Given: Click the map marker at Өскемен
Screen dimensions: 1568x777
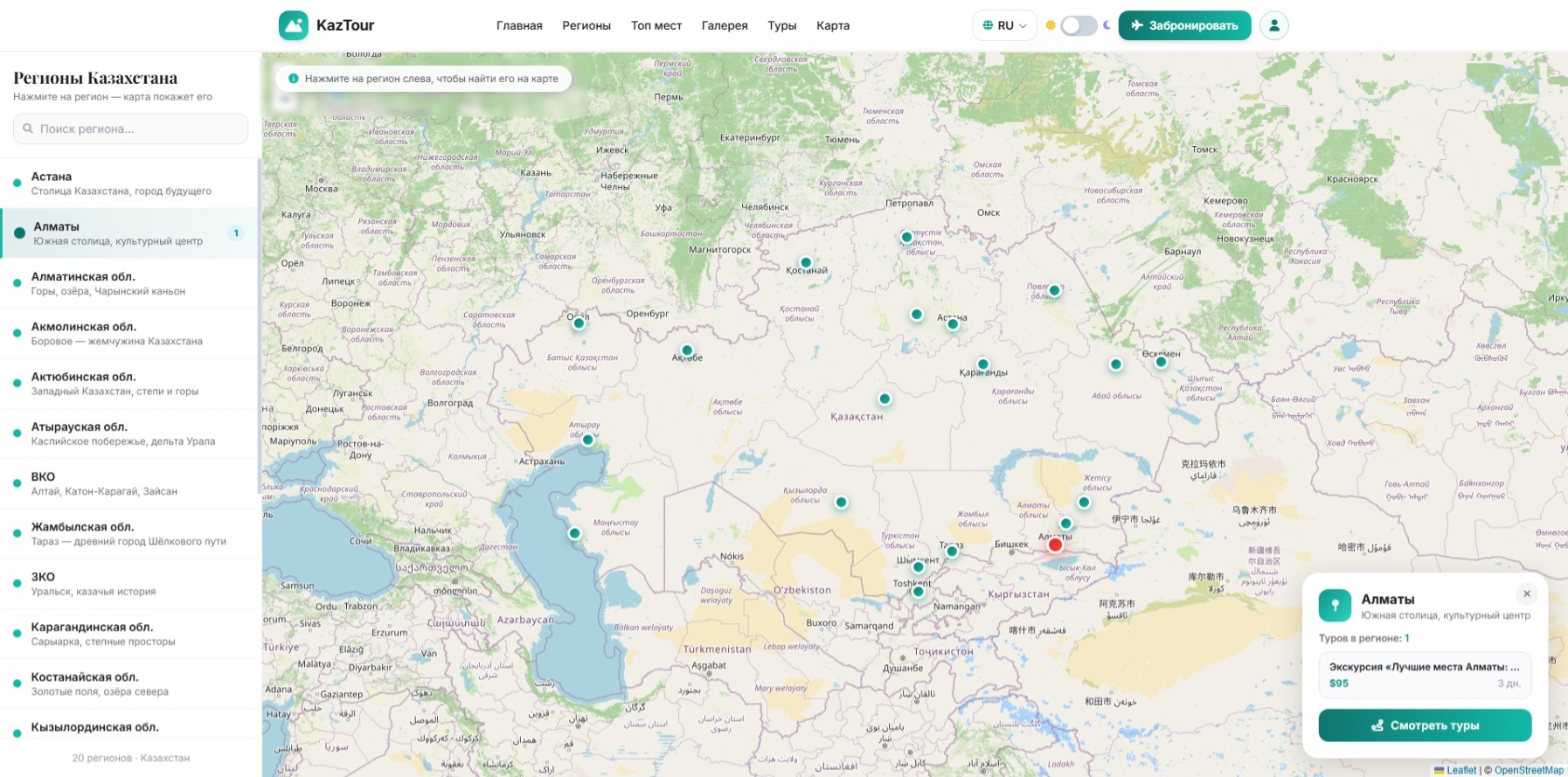Looking at the screenshot, I should (1161, 361).
